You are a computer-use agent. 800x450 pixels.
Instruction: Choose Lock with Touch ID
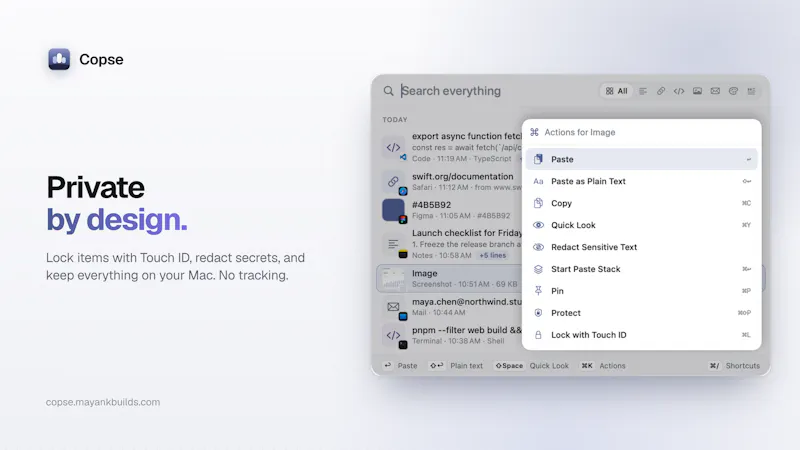tap(641, 335)
